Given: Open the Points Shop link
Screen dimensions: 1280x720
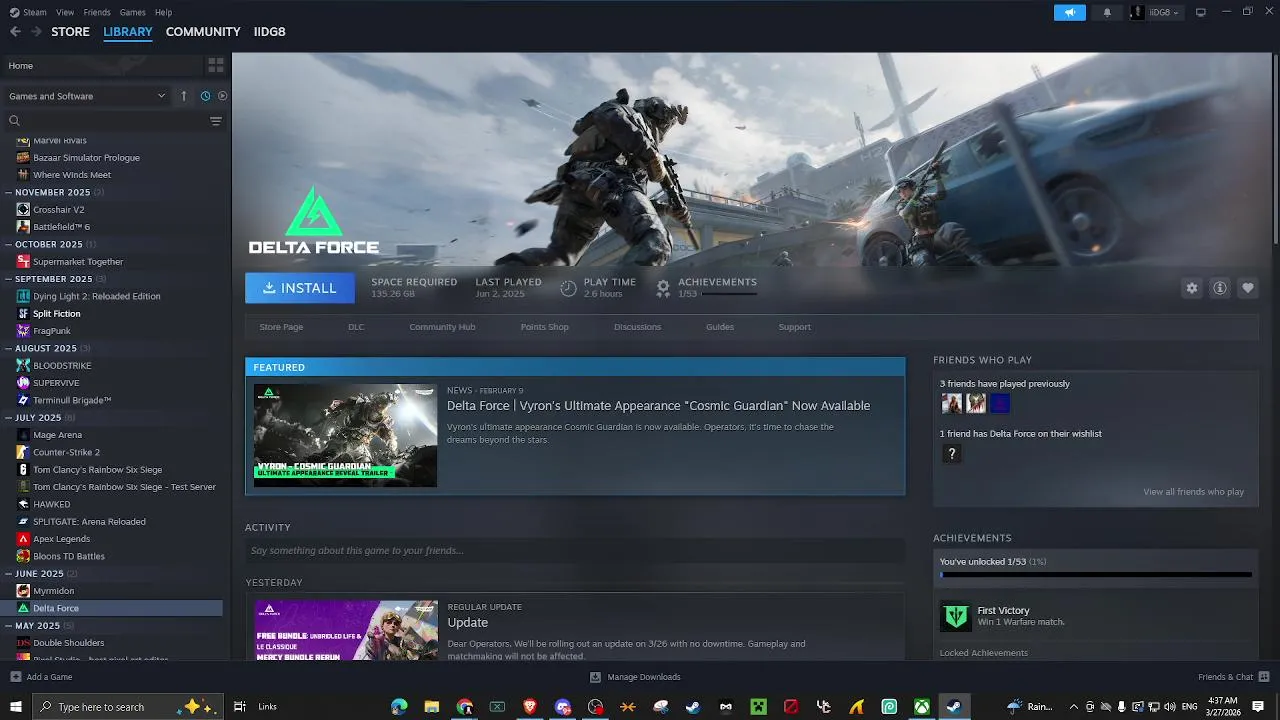Looking at the screenshot, I should coord(544,327).
